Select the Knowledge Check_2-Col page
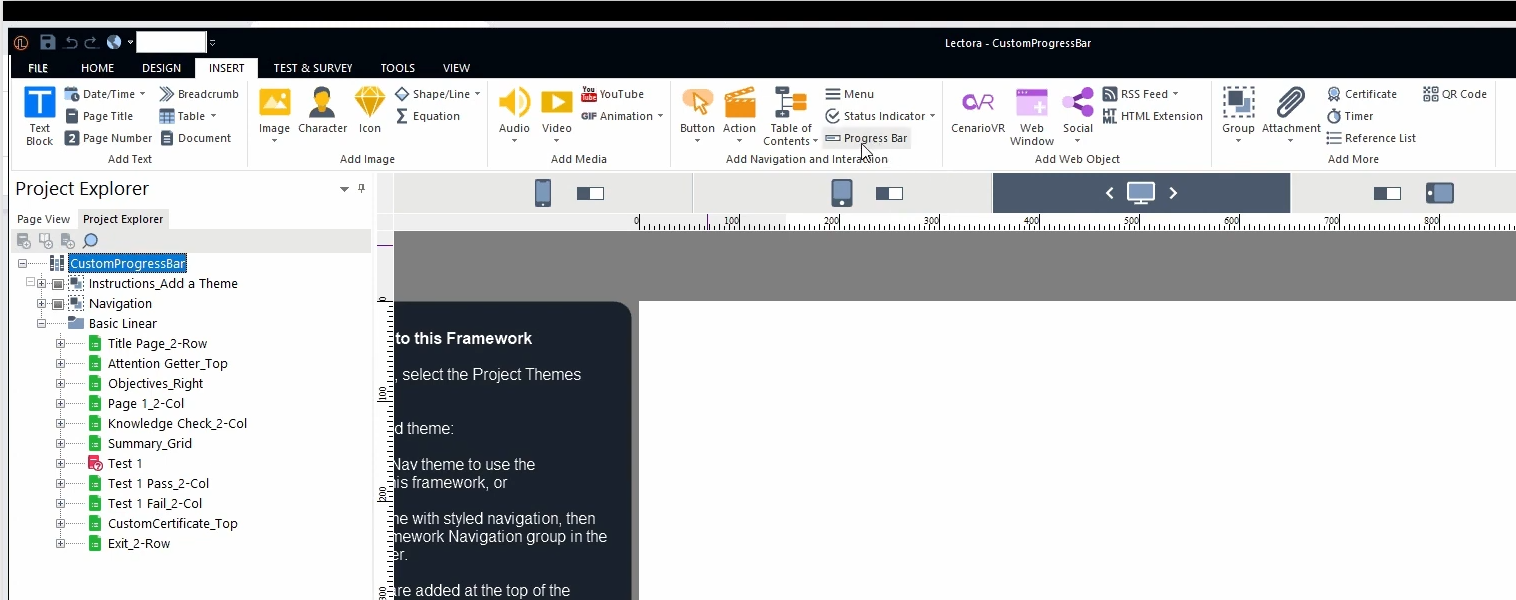Viewport: 1516px width, 600px height. pos(177,423)
